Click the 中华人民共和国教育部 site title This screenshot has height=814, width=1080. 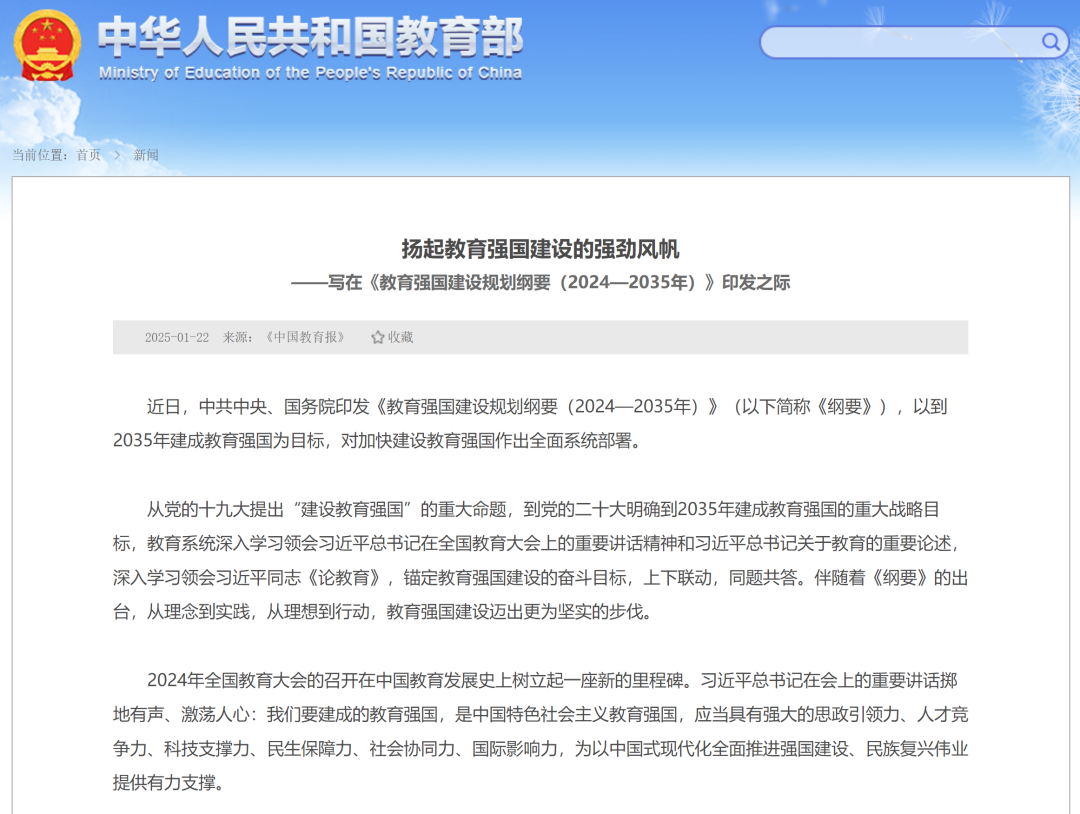point(311,36)
